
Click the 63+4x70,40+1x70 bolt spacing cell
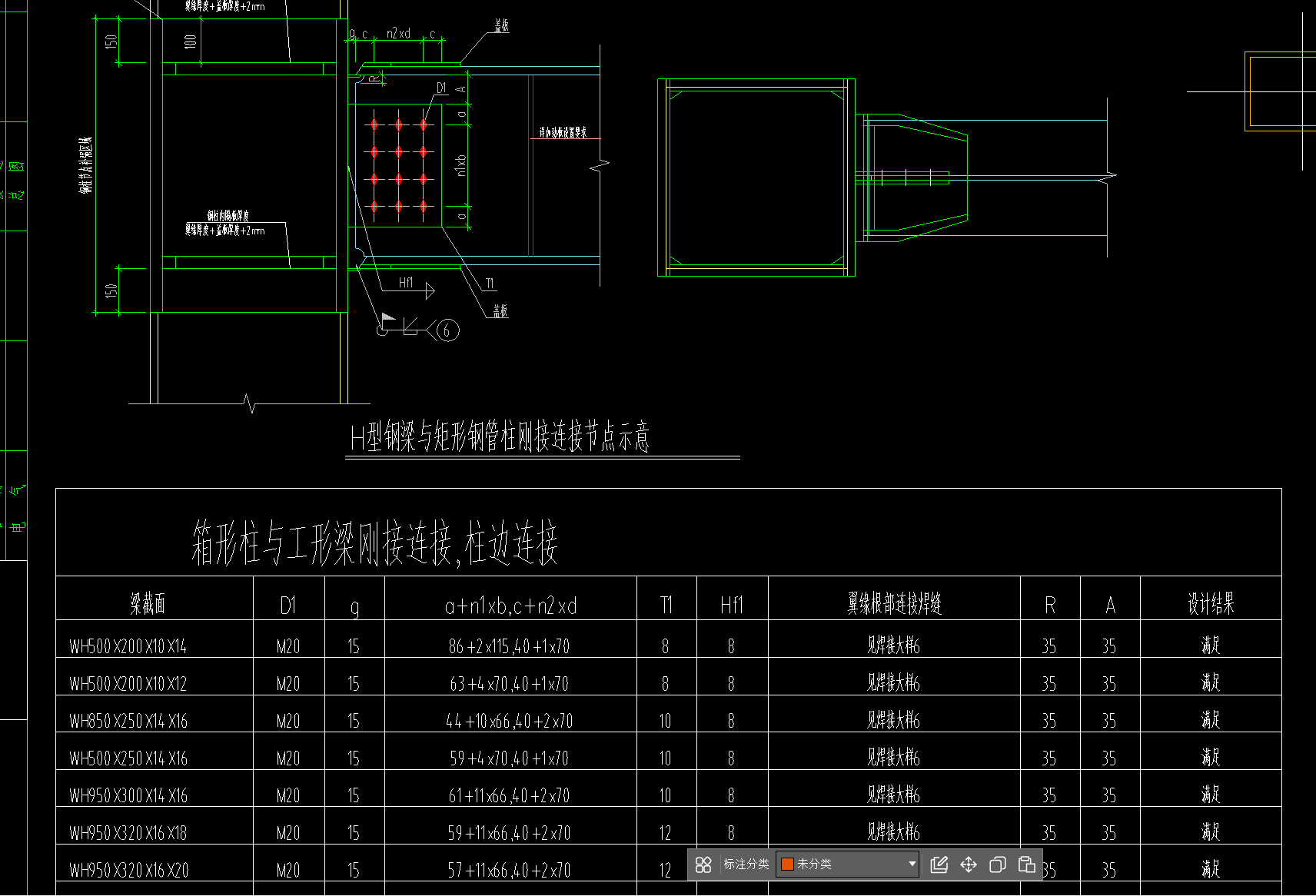pos(509,684)
